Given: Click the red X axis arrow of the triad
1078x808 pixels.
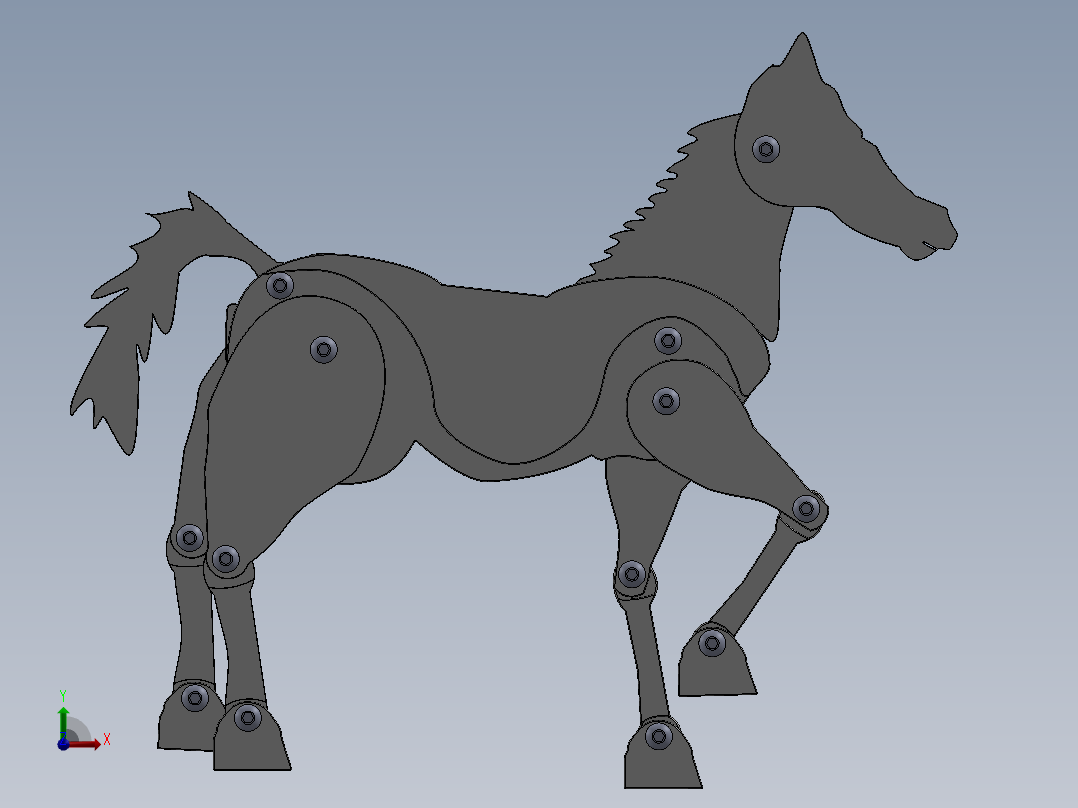Looking at the screenshot, I should coord(86,745).
